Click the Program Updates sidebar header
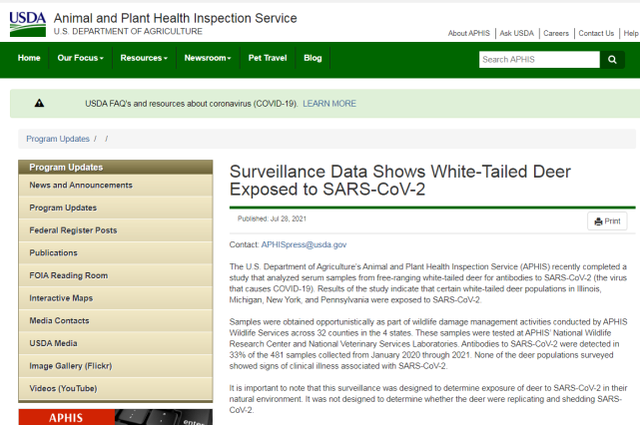The width and height of the screenshot is (640, 425). coord(116,167)
